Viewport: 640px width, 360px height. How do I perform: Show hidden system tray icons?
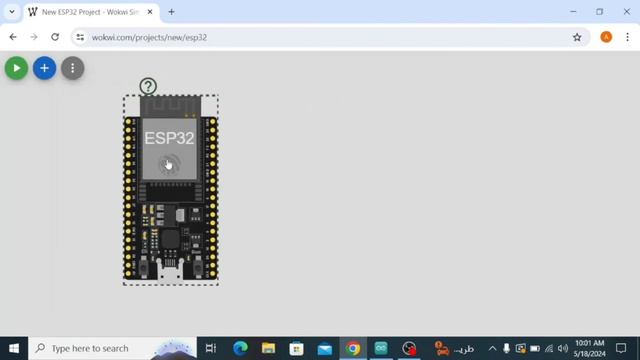(x=492, y=348)
